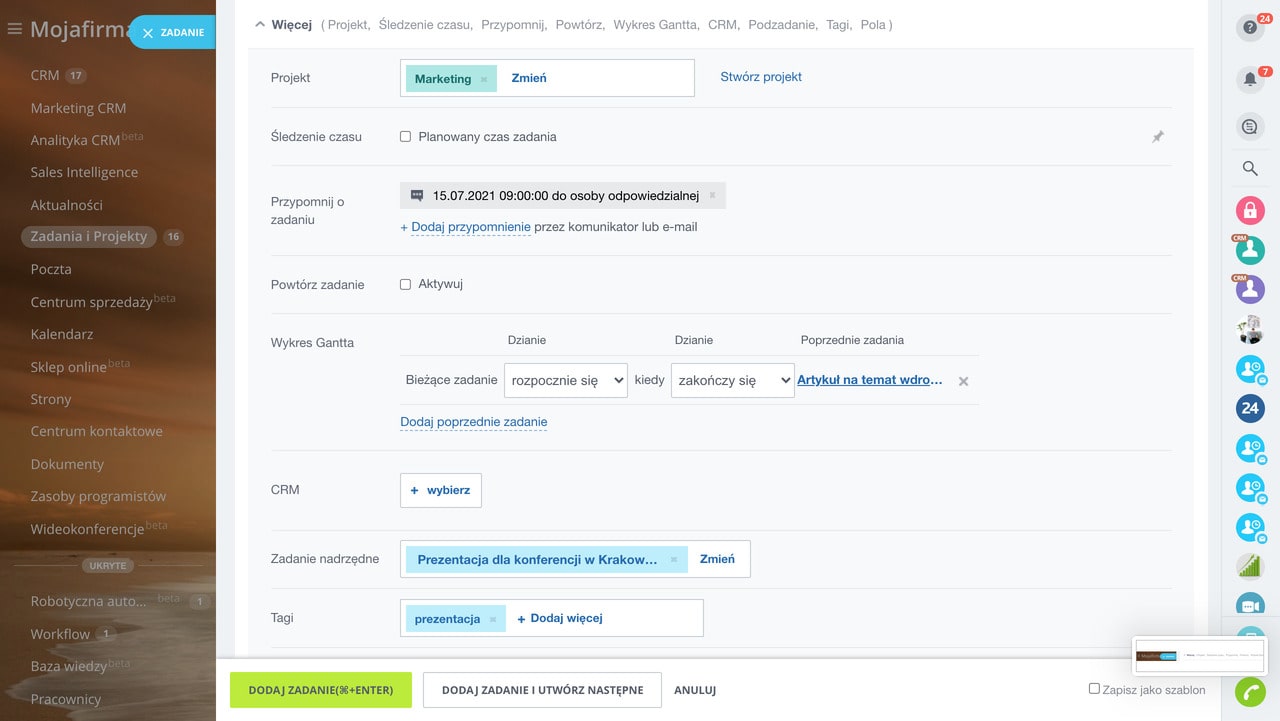Viewport: 1280px width, 721px height.
Task: Enable Planowany czas zadania checkbox
Action: coord(406,137)
